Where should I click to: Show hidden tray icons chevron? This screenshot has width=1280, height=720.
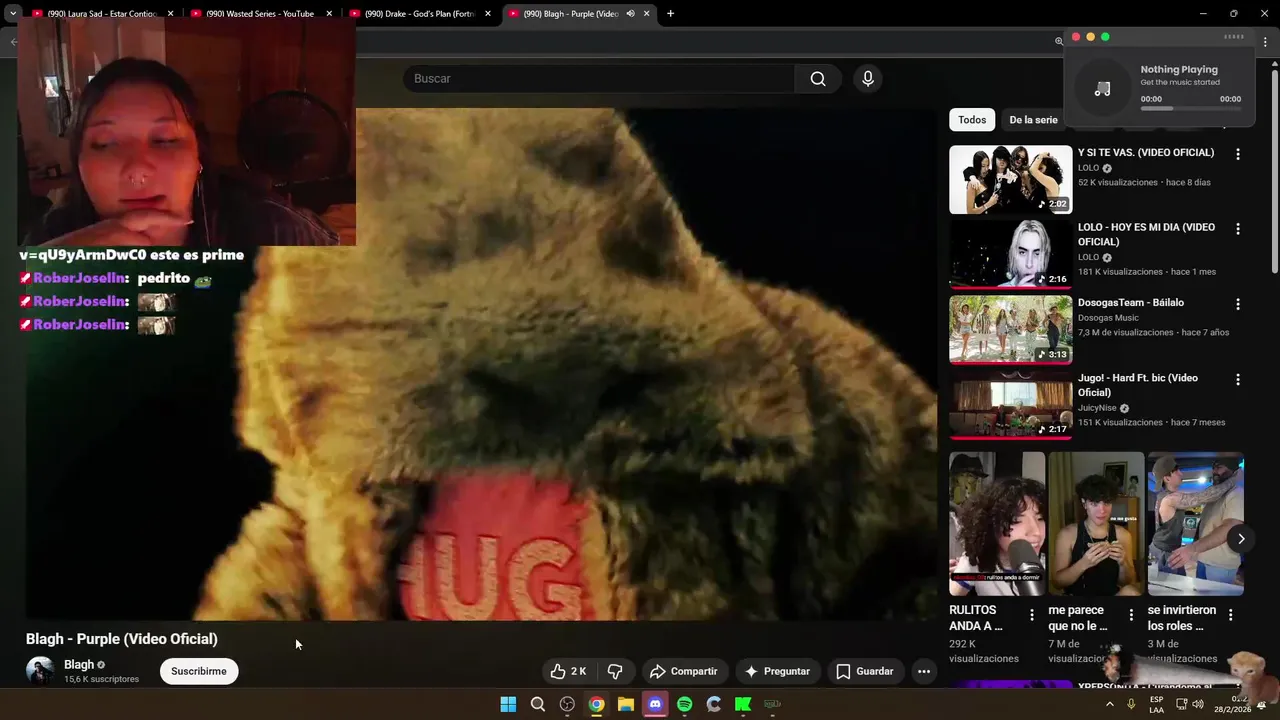coord(1109,704)
